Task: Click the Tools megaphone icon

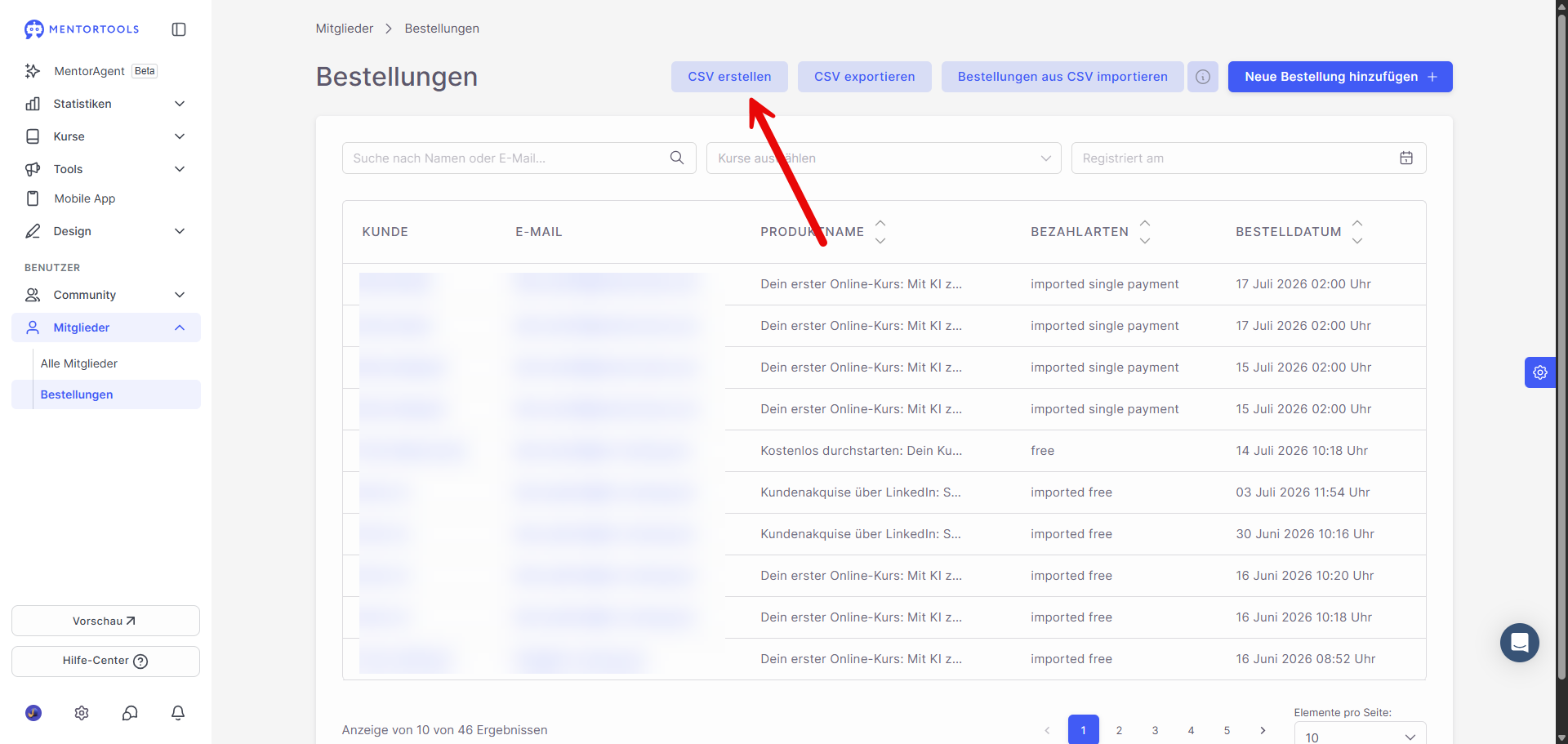Action: point(33,169)
